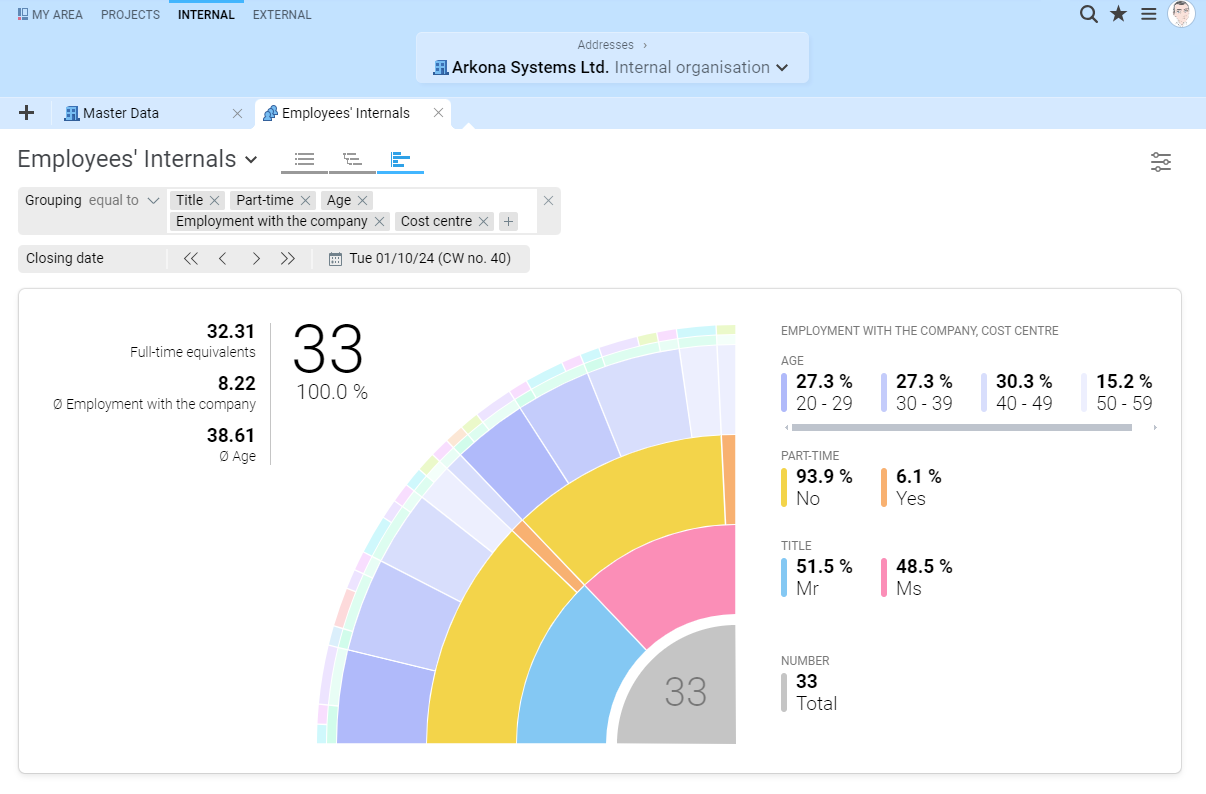The image size is (1206, 794).
Task: Expand Arkona Systems Ltd. organisation dropdown
Action: click(782, 68)
